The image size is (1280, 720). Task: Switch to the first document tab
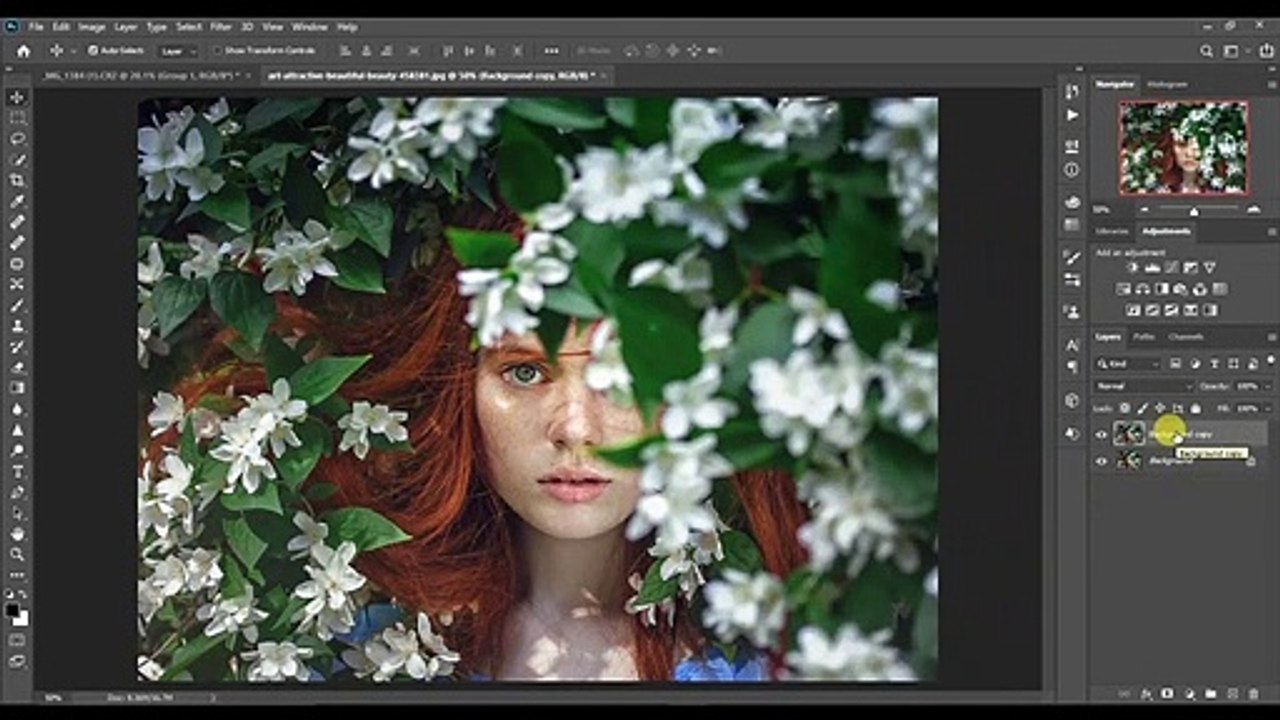pos(144,75)
